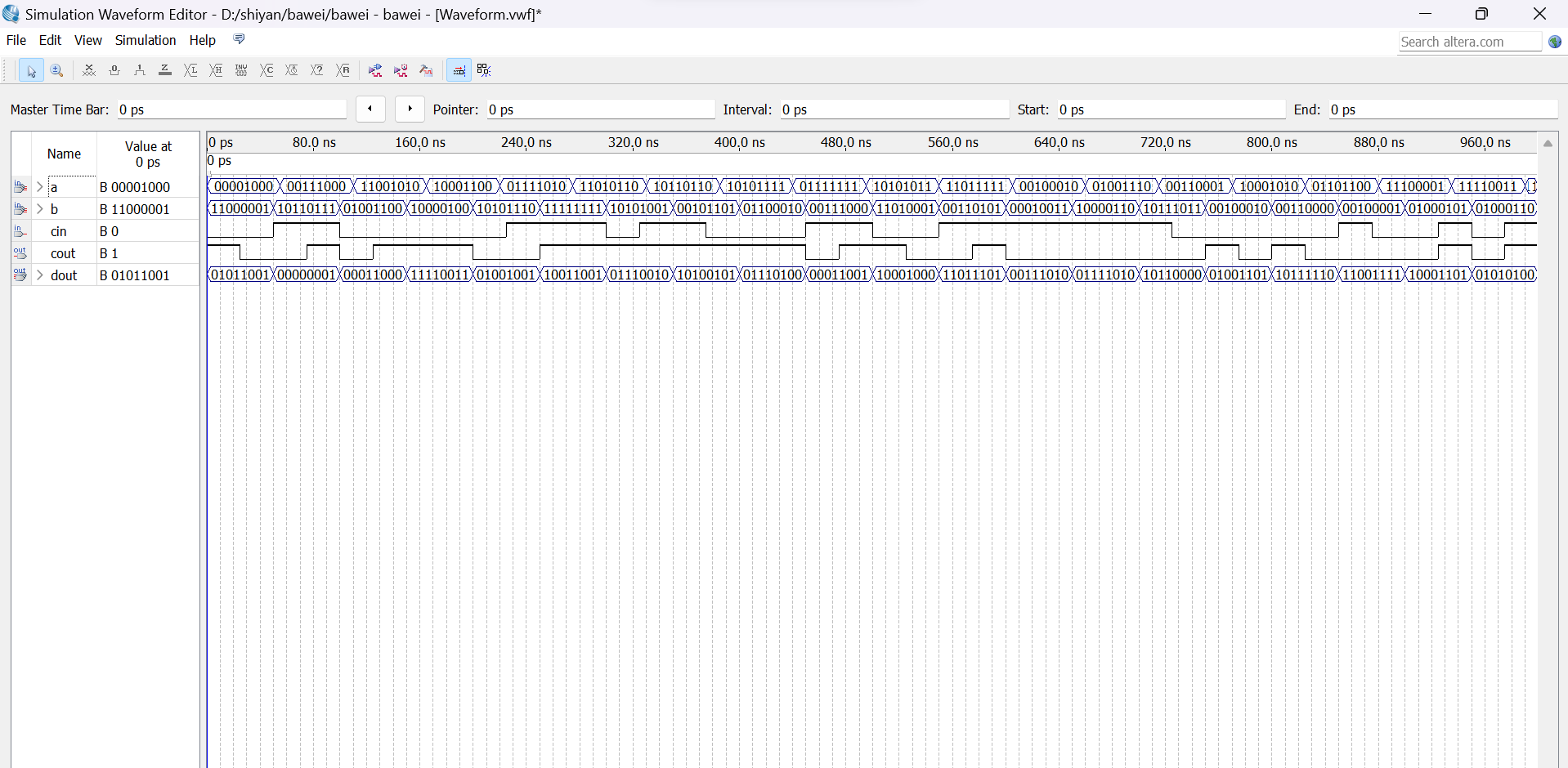Click waveform segment 00000001 of dout

[x=307, y=275]
